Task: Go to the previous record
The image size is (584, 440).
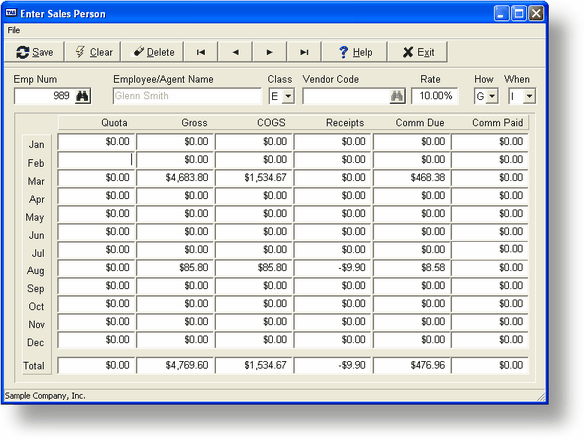Action: click(235, 52)
